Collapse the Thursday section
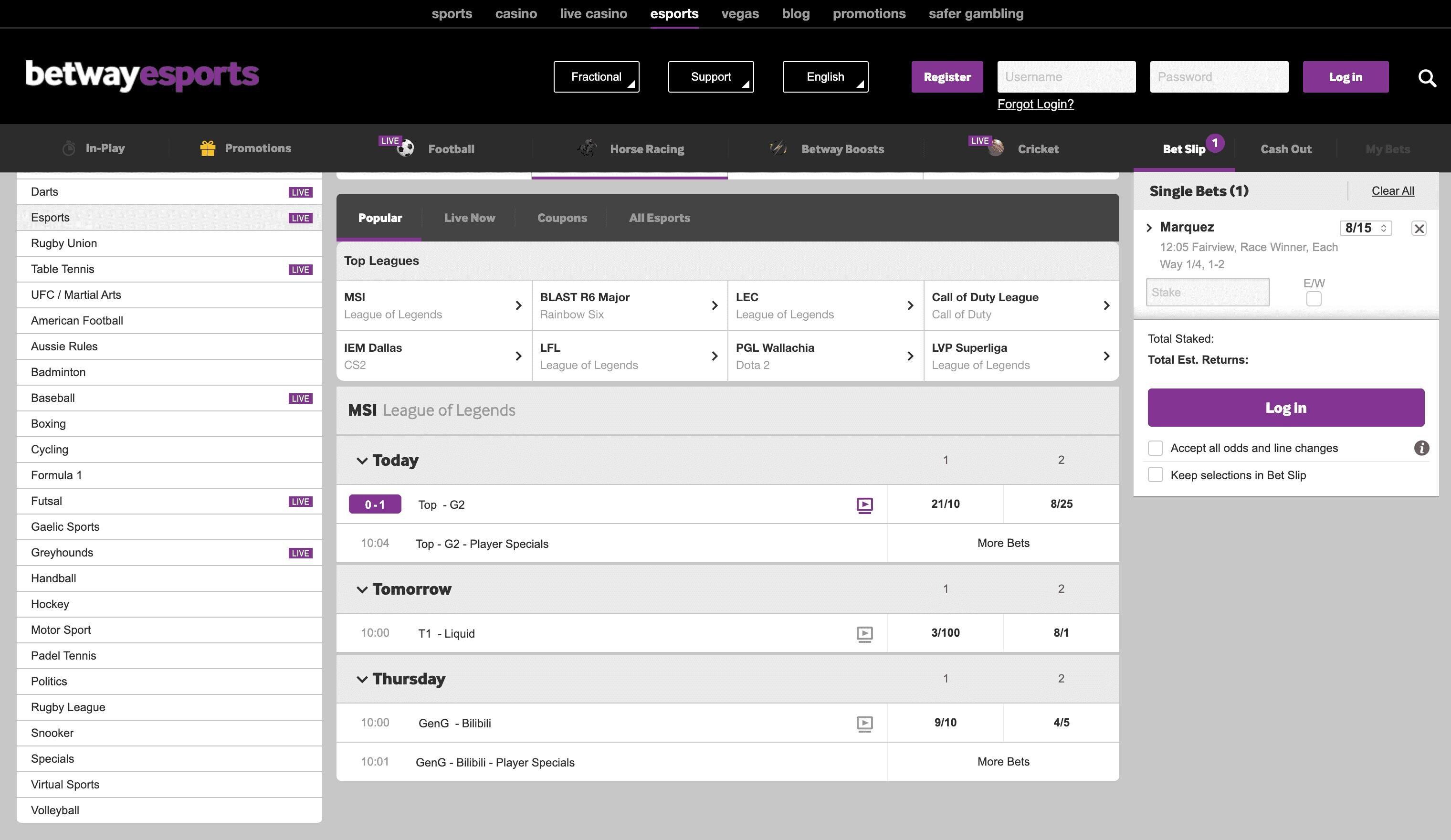The image size is (1451, 840). [x=362, y=679]
